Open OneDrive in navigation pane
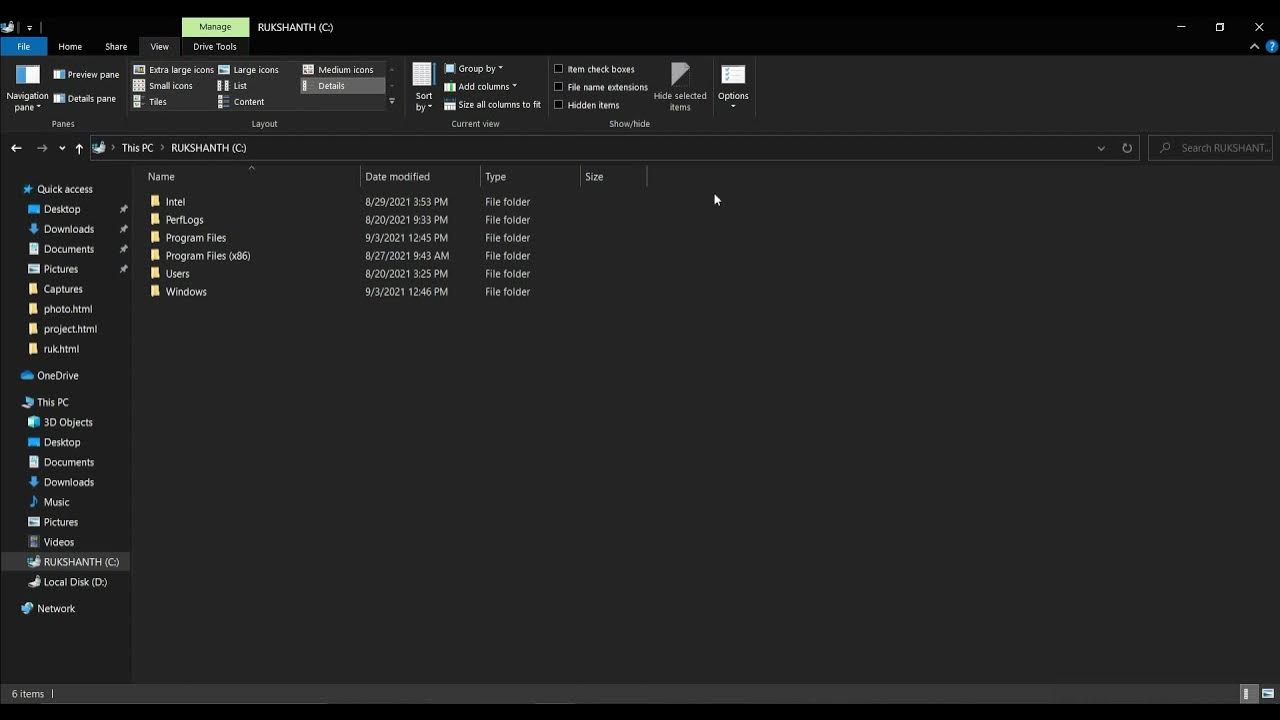This screenshot has width=1280, height=720. point(57,376)
